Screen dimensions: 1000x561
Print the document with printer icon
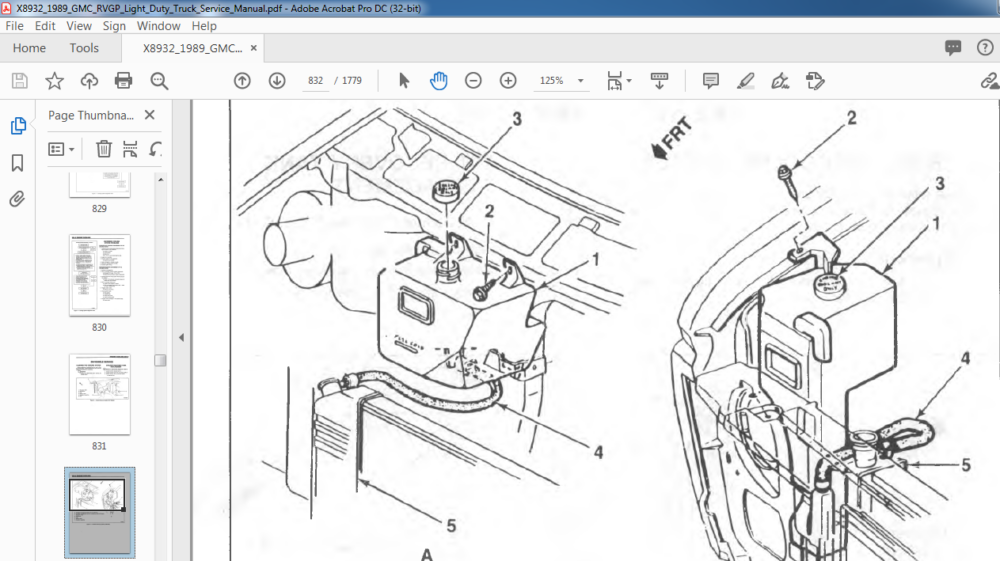124,81
